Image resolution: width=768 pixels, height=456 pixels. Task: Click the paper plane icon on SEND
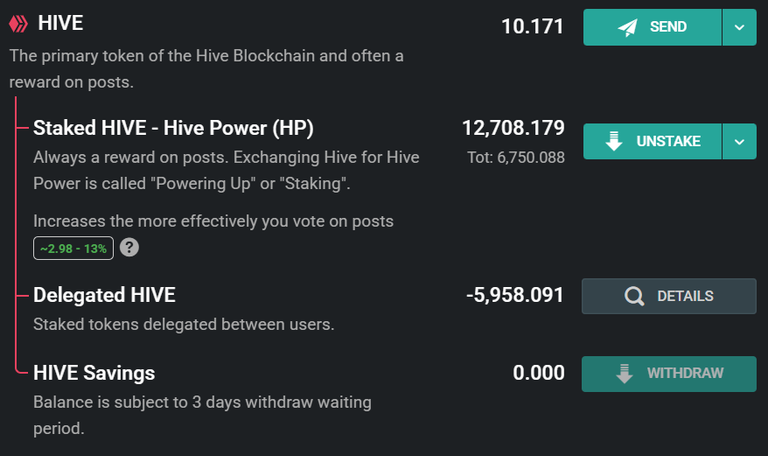627,27
